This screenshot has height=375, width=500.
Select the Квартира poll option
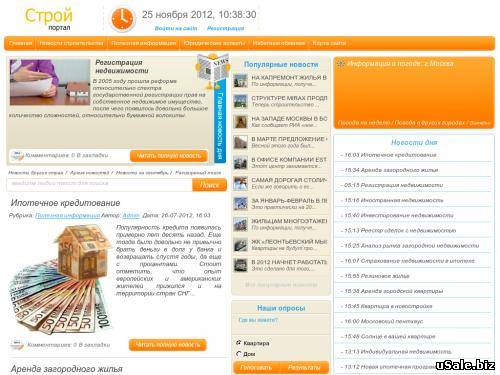(238, 343)
